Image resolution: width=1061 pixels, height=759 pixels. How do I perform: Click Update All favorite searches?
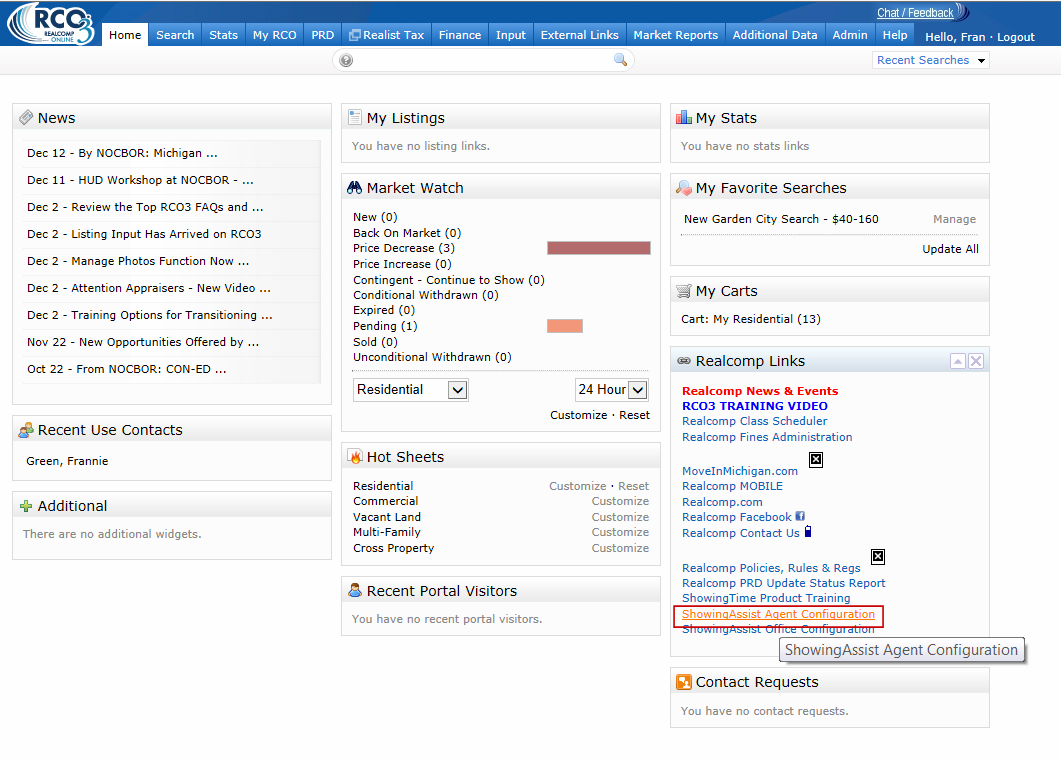(950, 249)
